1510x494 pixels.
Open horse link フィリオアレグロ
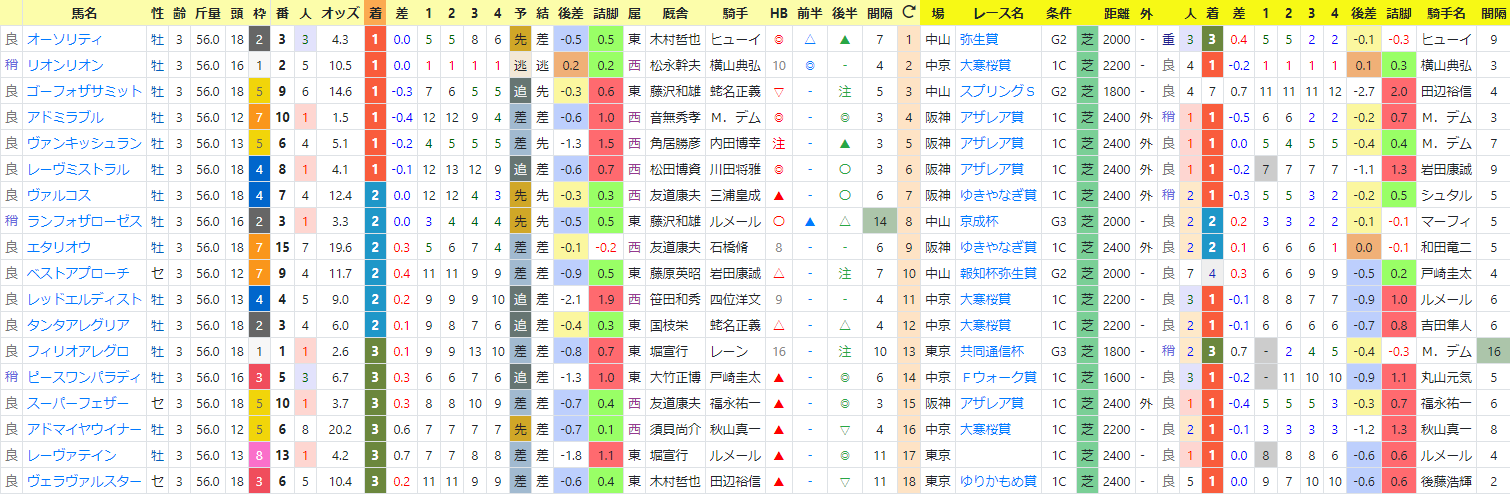[x=78, y=351]
